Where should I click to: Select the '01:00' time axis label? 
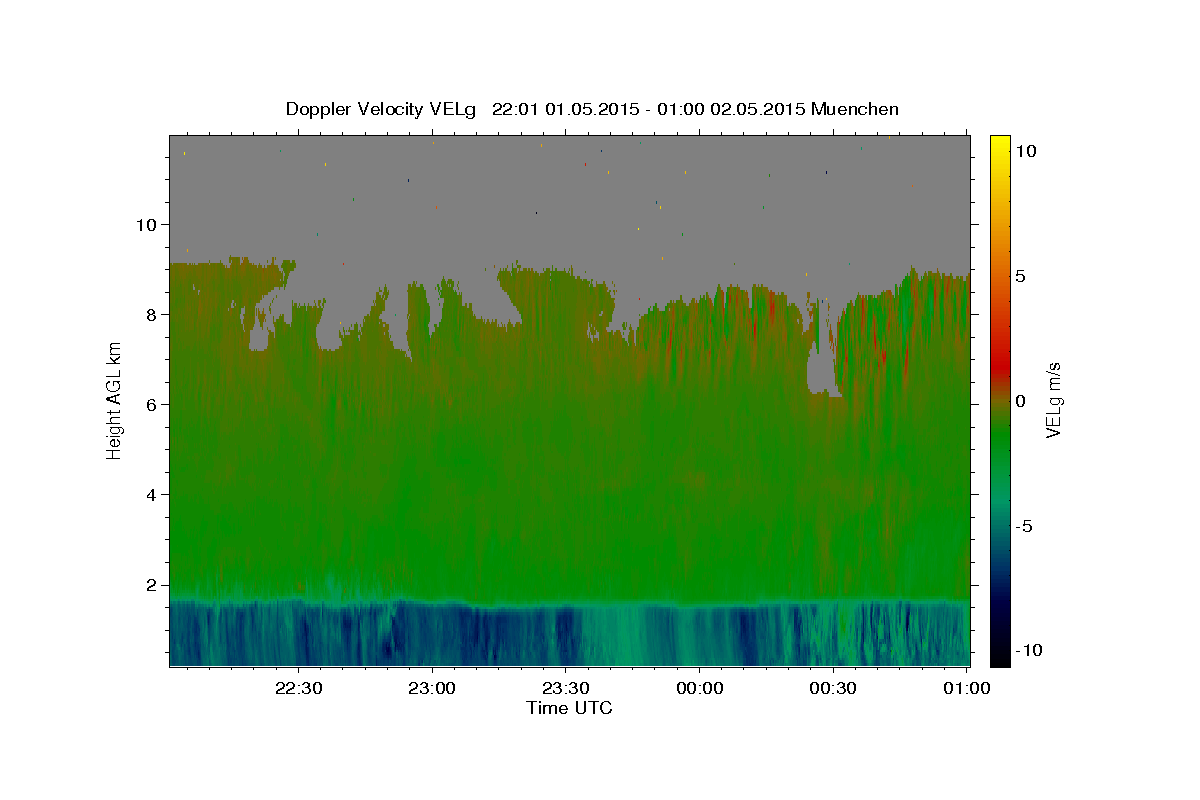967,688
